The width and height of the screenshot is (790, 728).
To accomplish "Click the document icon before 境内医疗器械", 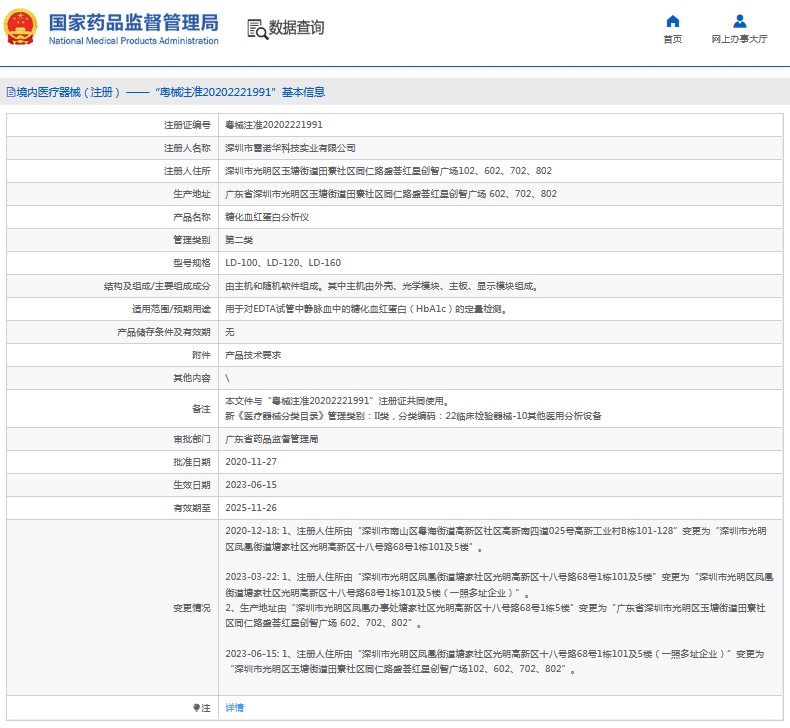I will [11, 92].
